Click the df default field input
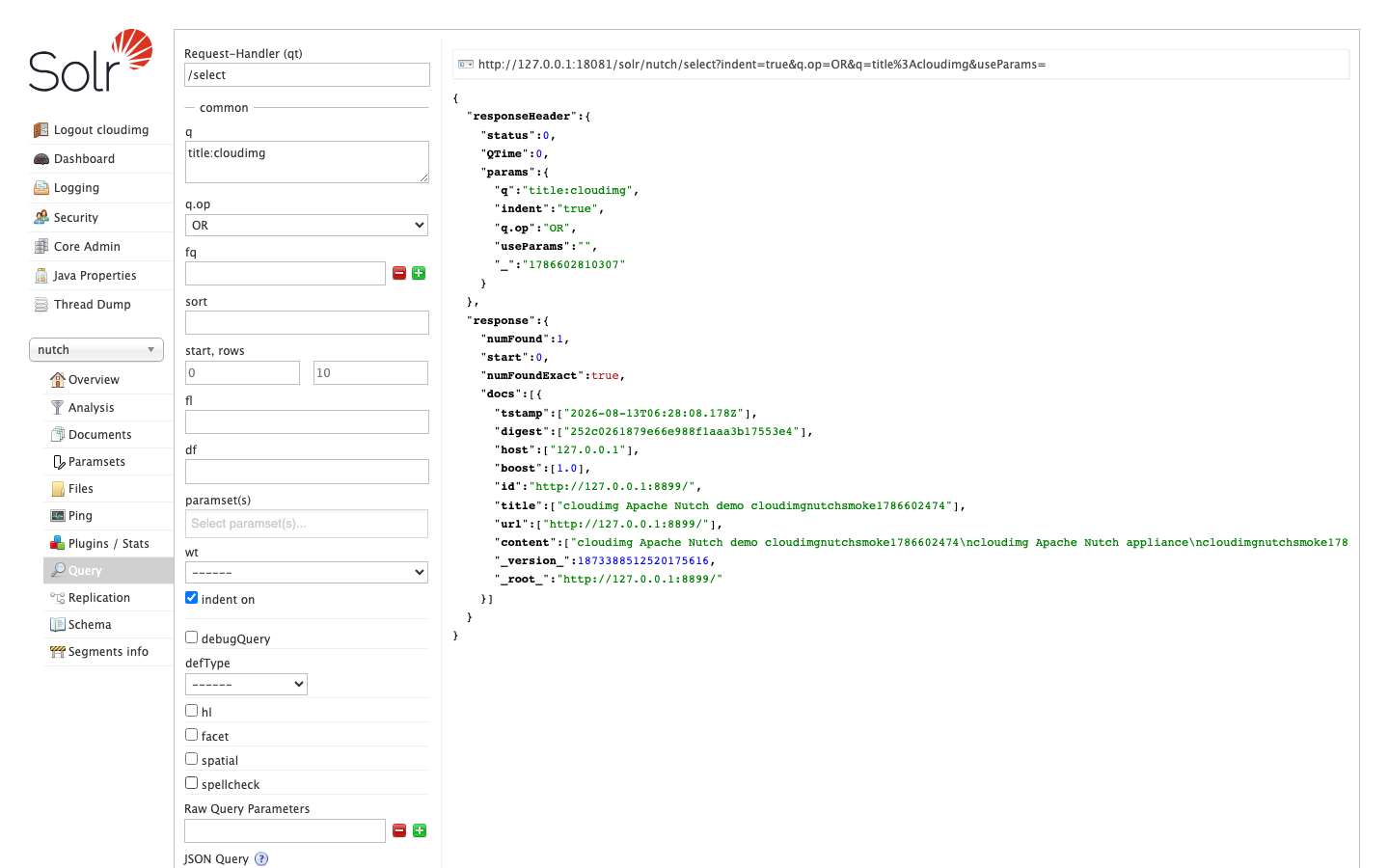Screen dimensions: 1389x868 [307, 472]
